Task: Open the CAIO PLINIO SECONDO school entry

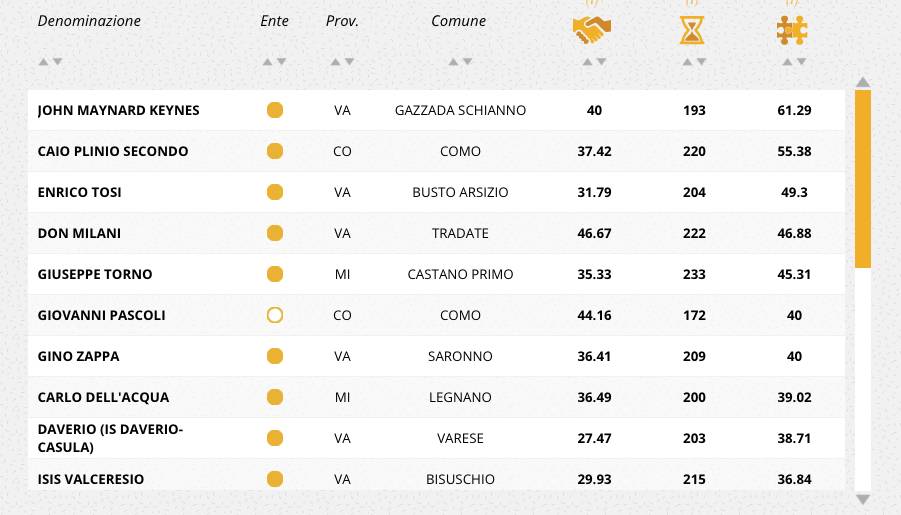Action: coord(113,151)
